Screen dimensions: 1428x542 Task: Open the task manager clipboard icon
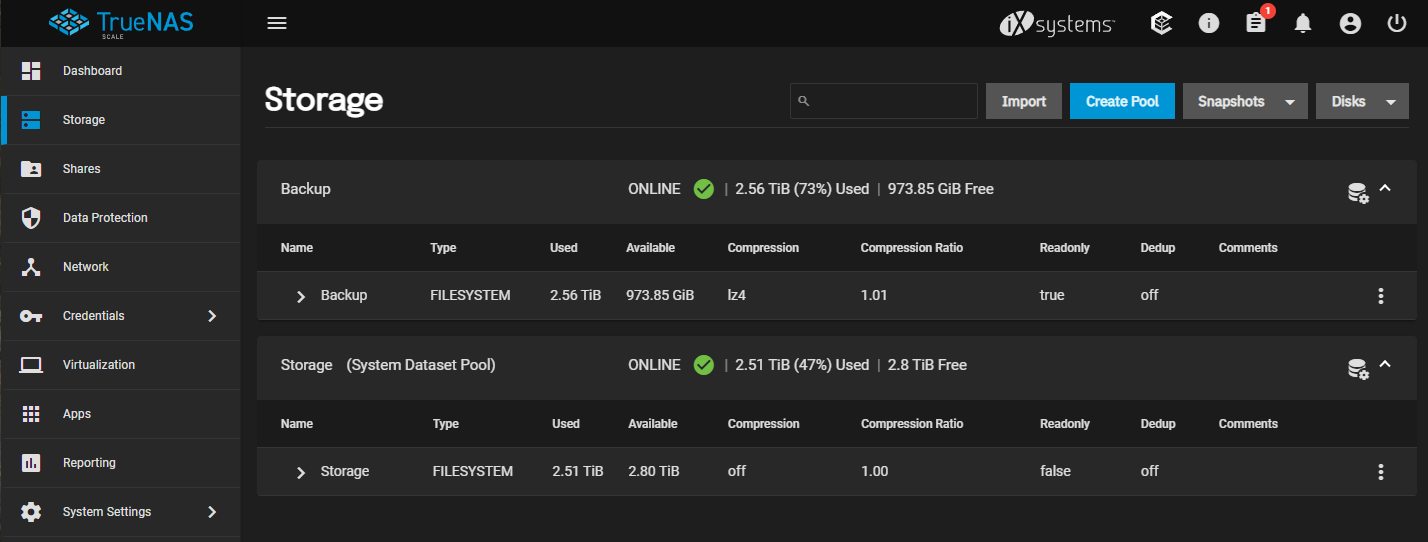point(1256,23)
